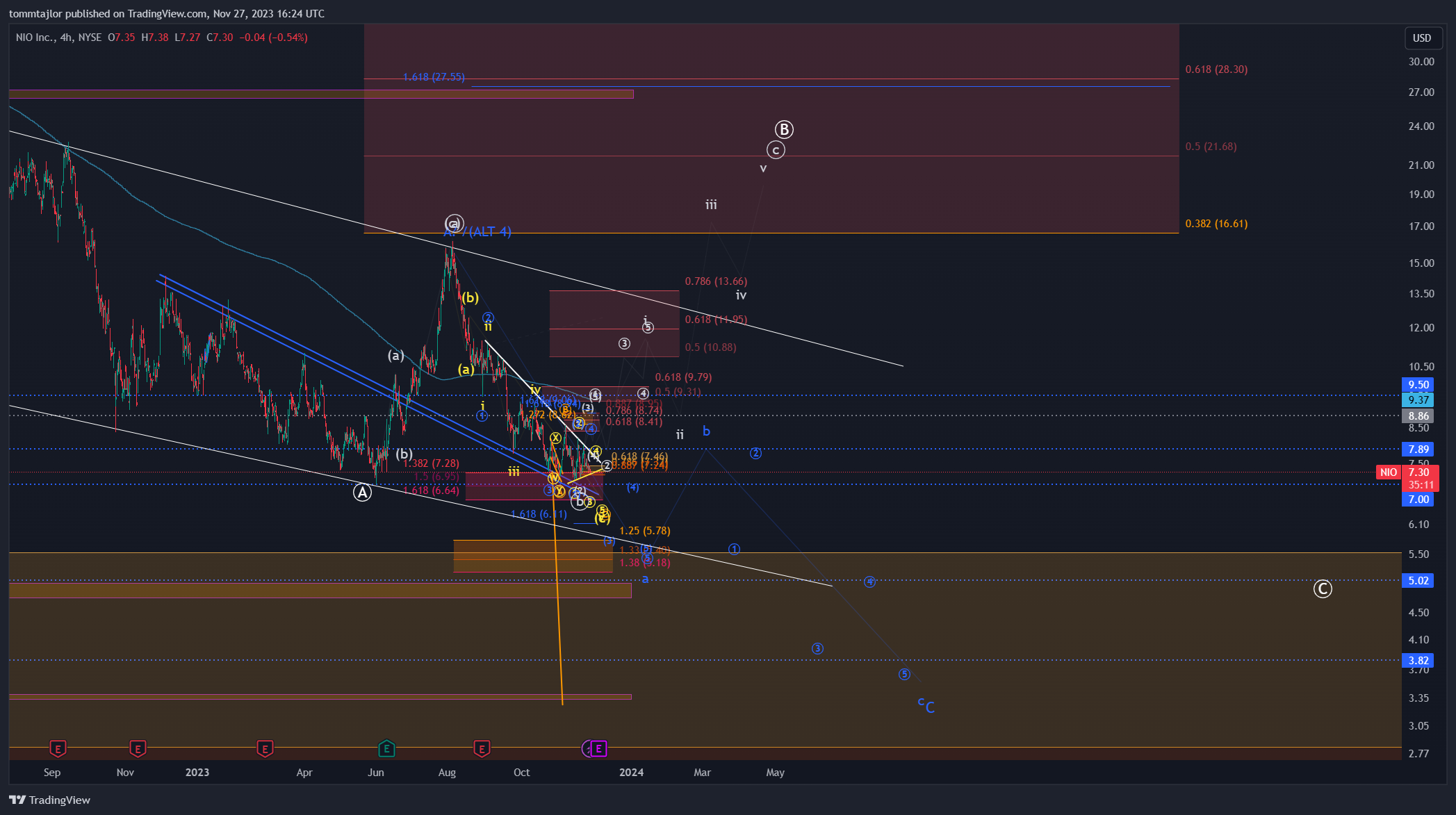Click the 0.5 (21.68) Fibonacci label
Viewport: 1456px width, 815px height.
coord(1211,147)
